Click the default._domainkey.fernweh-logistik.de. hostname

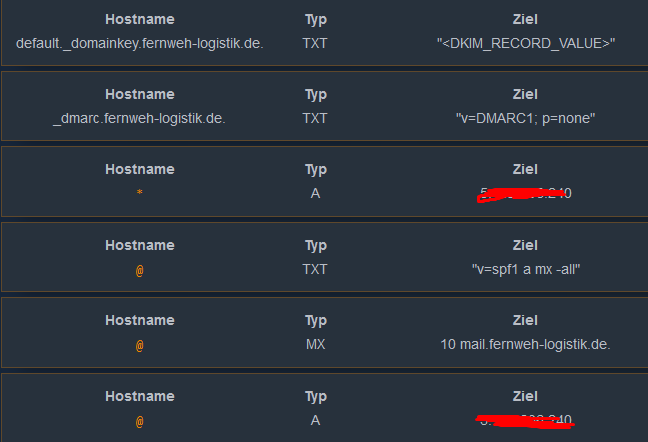click(x=140, y=43)
